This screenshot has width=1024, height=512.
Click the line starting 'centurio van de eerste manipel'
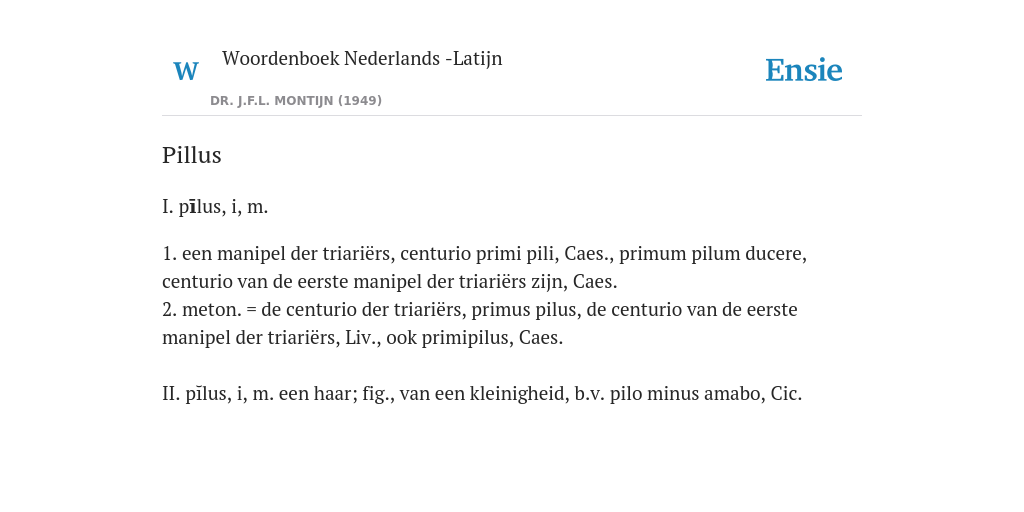click(389, 281)
